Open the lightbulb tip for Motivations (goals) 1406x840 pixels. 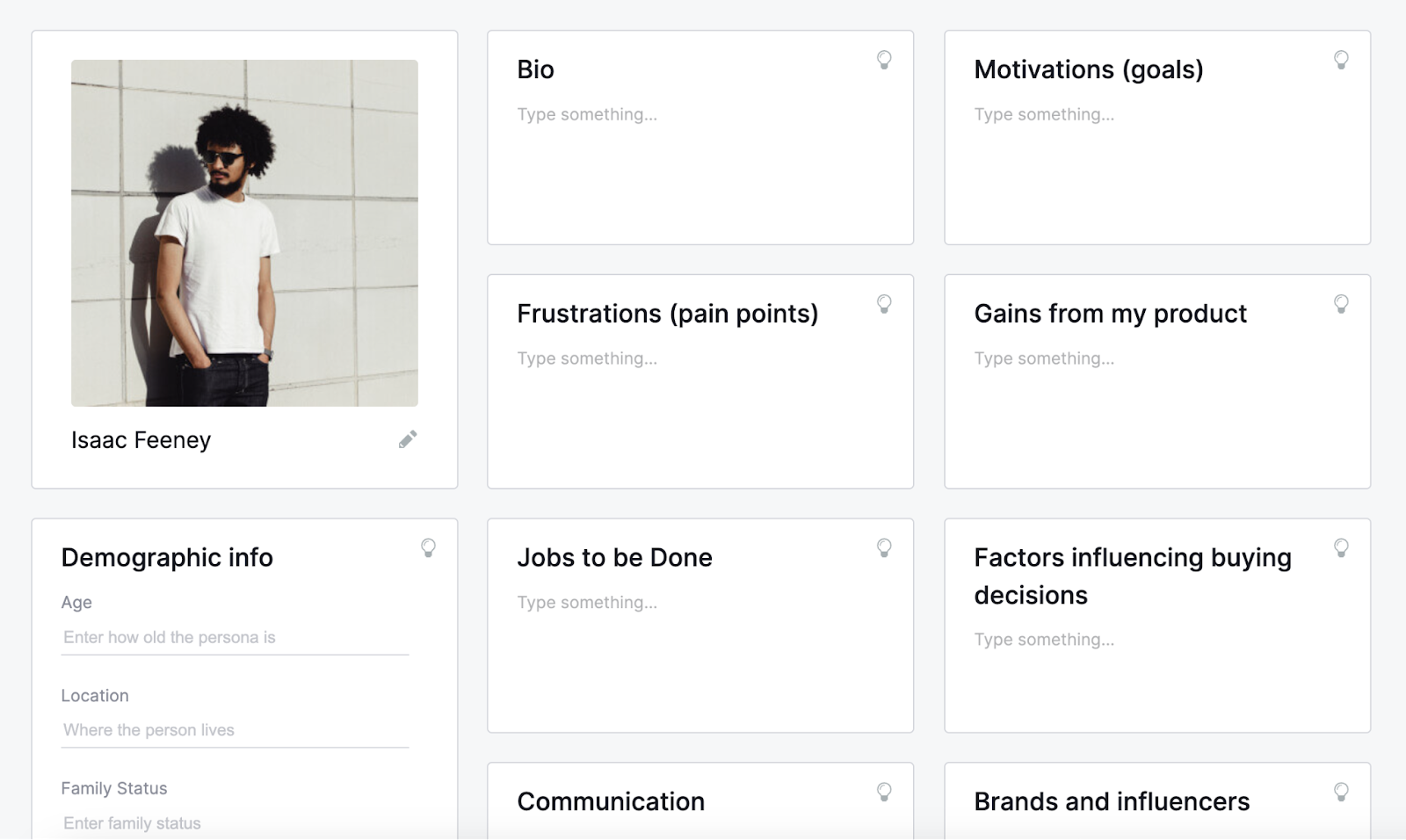click(1341, 60)
